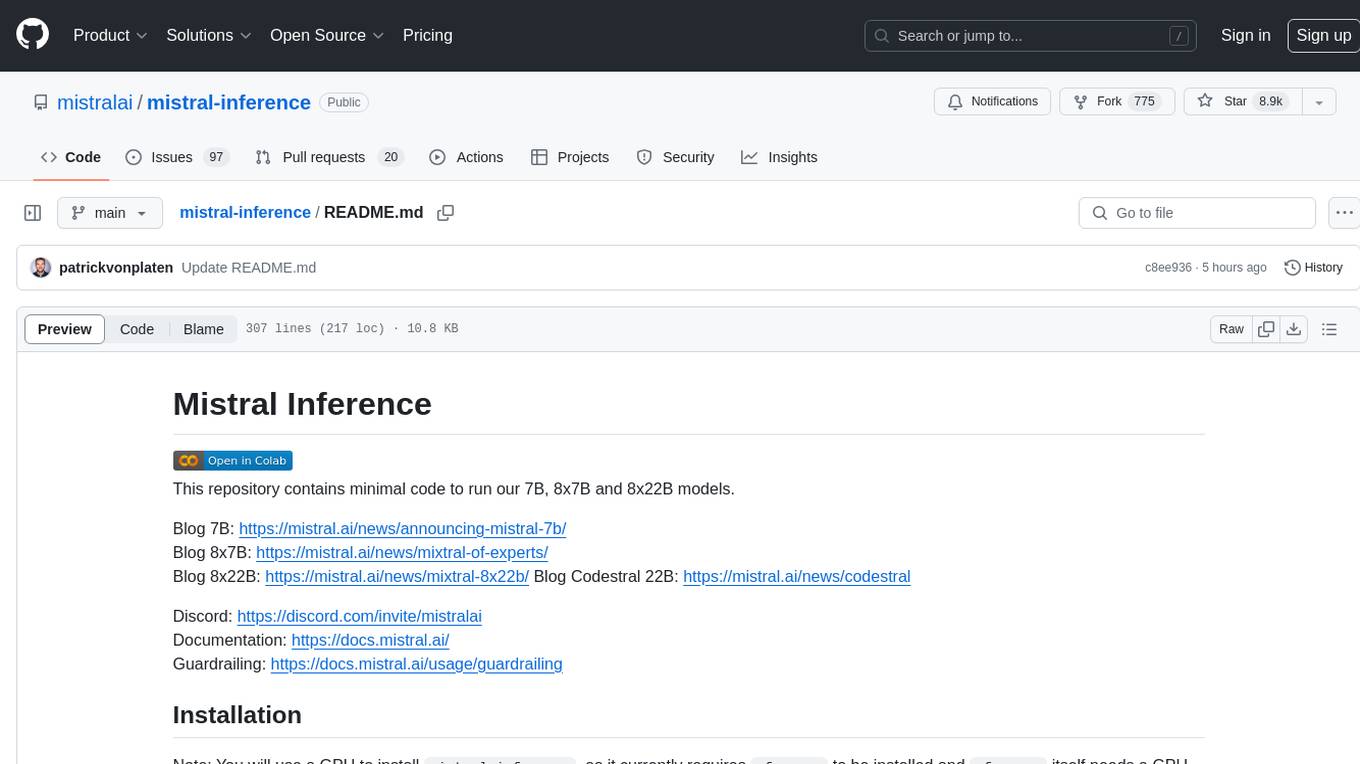Open the mixtral-8x22b blog link
Screen dimensions: 1360x764
[x=397, y=576]
